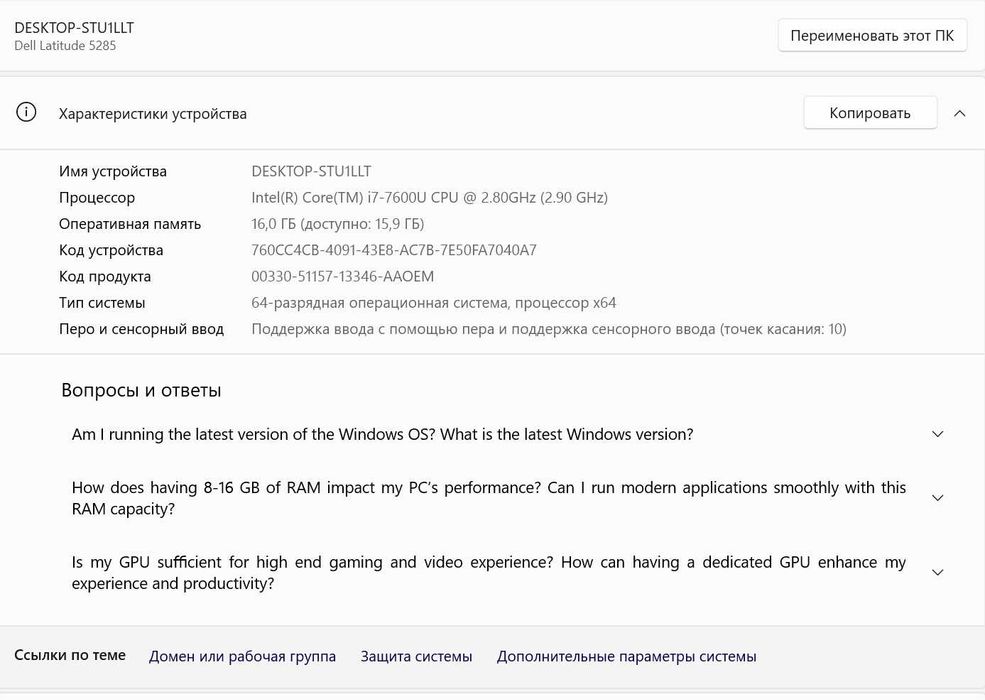Click the Код продукта value 00330-51157
985x700 pixels.
342,276
